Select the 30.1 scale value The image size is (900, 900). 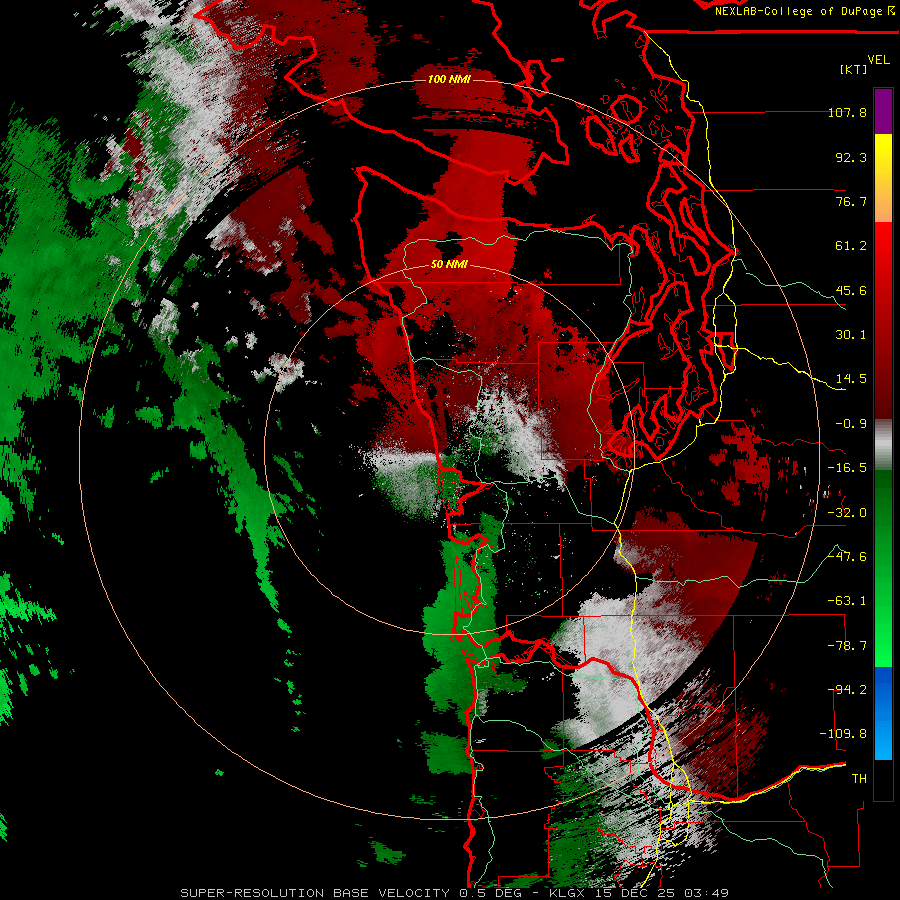point(851,335)
